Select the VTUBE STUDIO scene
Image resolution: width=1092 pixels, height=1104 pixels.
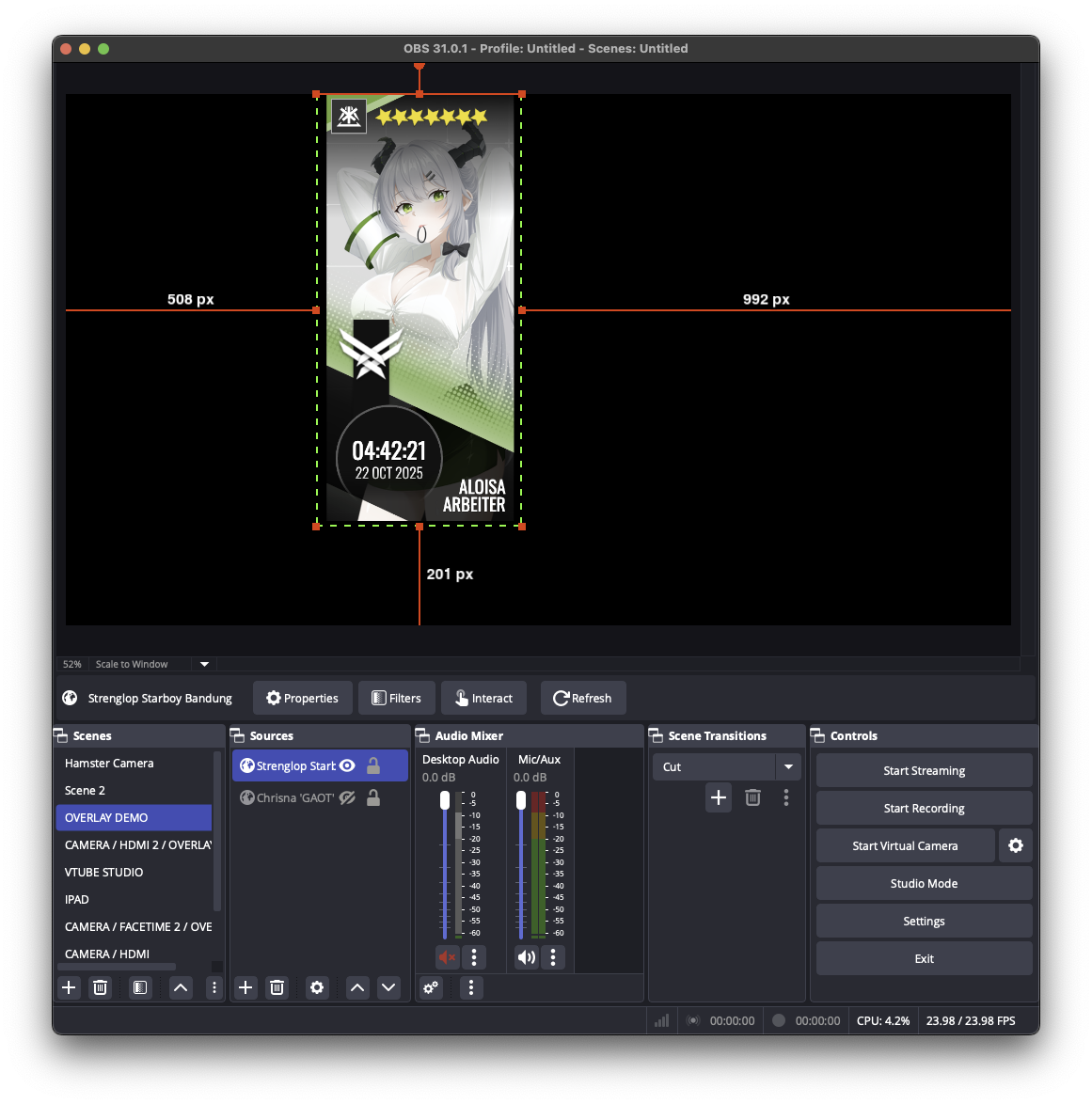(104, 872)
